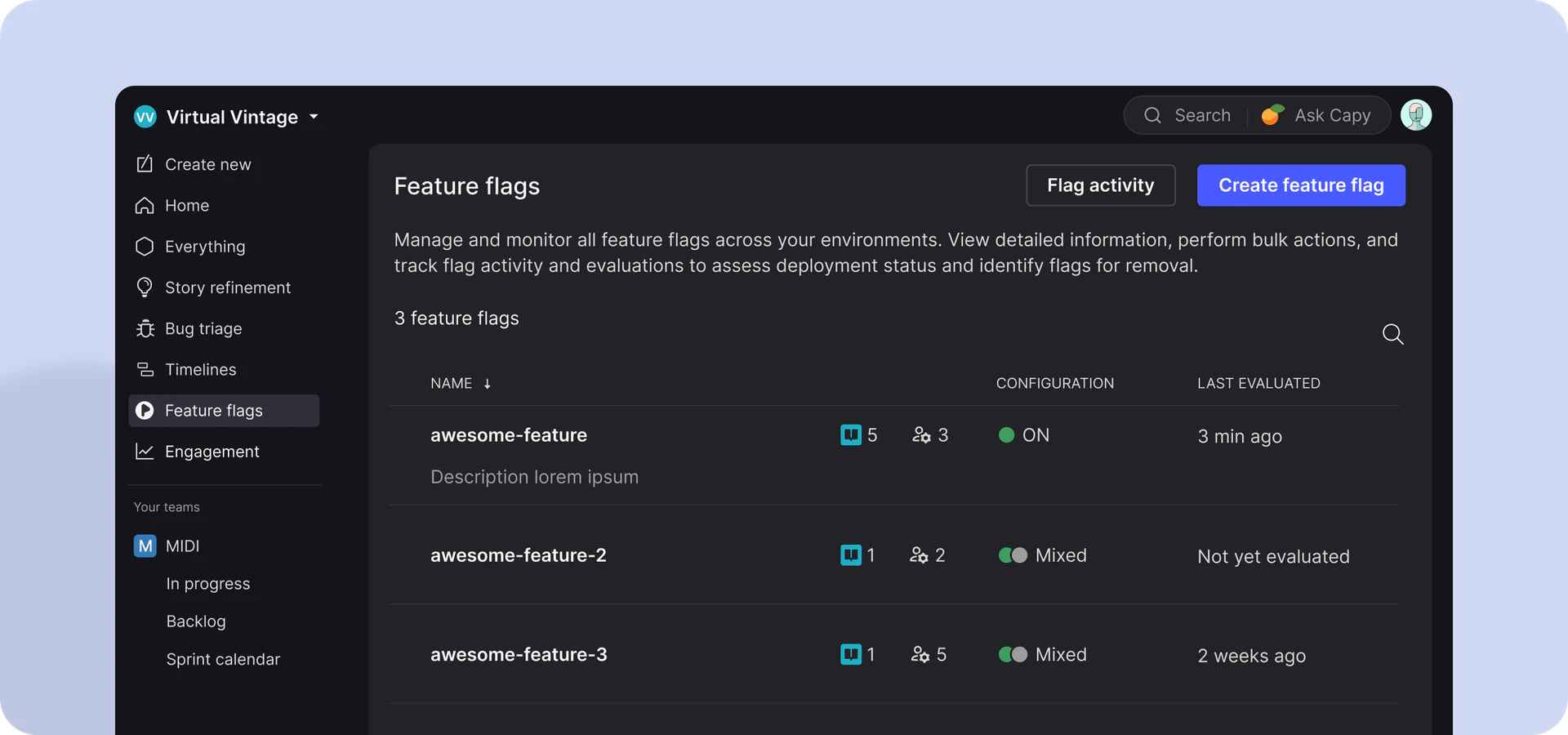Click the Create new pencil icon
The width and height of the screenshot is (1568, 735).
[x=145, y=164]
